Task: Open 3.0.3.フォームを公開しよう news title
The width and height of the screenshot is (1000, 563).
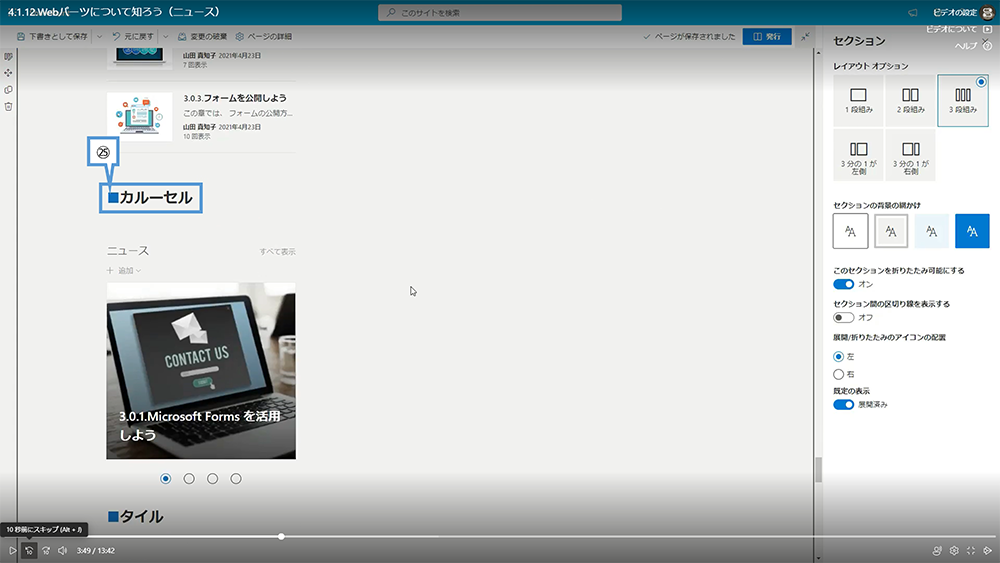Action: [x=235, y=98]
